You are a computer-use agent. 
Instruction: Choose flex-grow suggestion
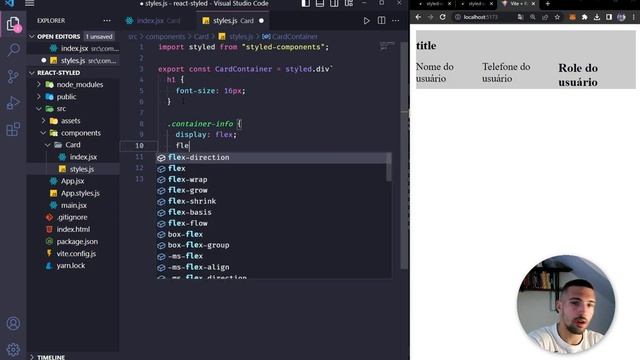271,190
